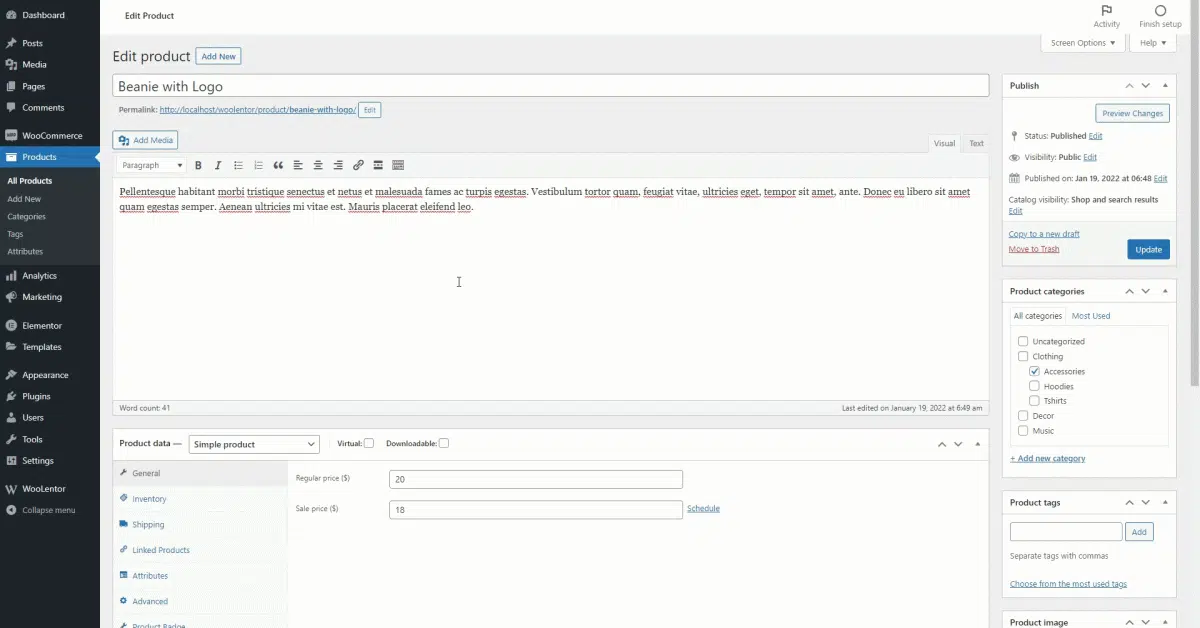The width and height of the screenshot is (1200, 628).
Task: Open WooCommerce menu
Action: pos(50,135)
